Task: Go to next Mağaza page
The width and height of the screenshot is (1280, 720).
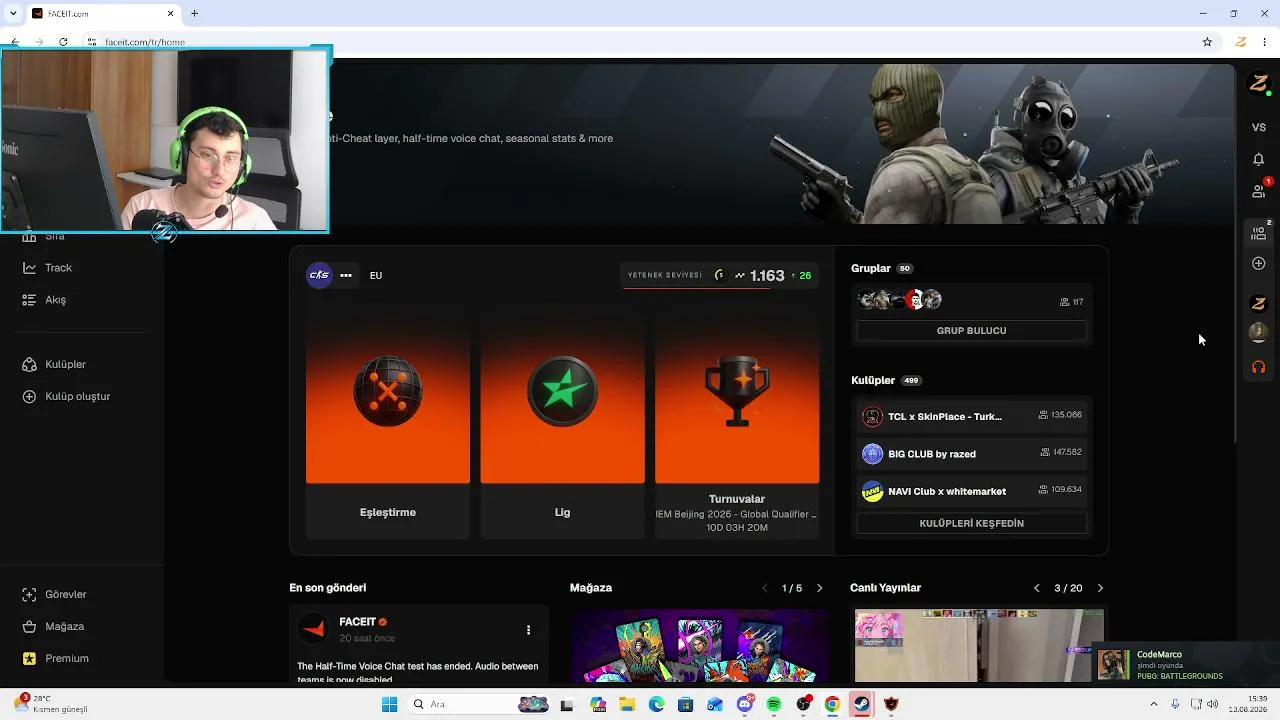Action: pos(819,588)
